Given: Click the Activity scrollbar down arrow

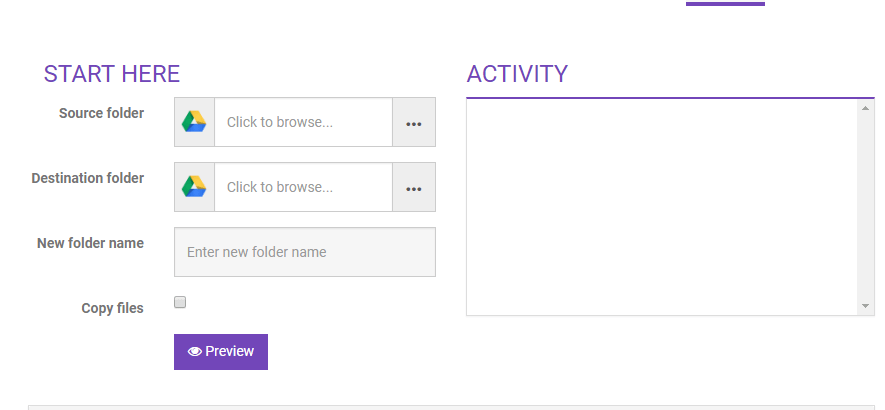Looking at the screenshot, I should 866,305.
